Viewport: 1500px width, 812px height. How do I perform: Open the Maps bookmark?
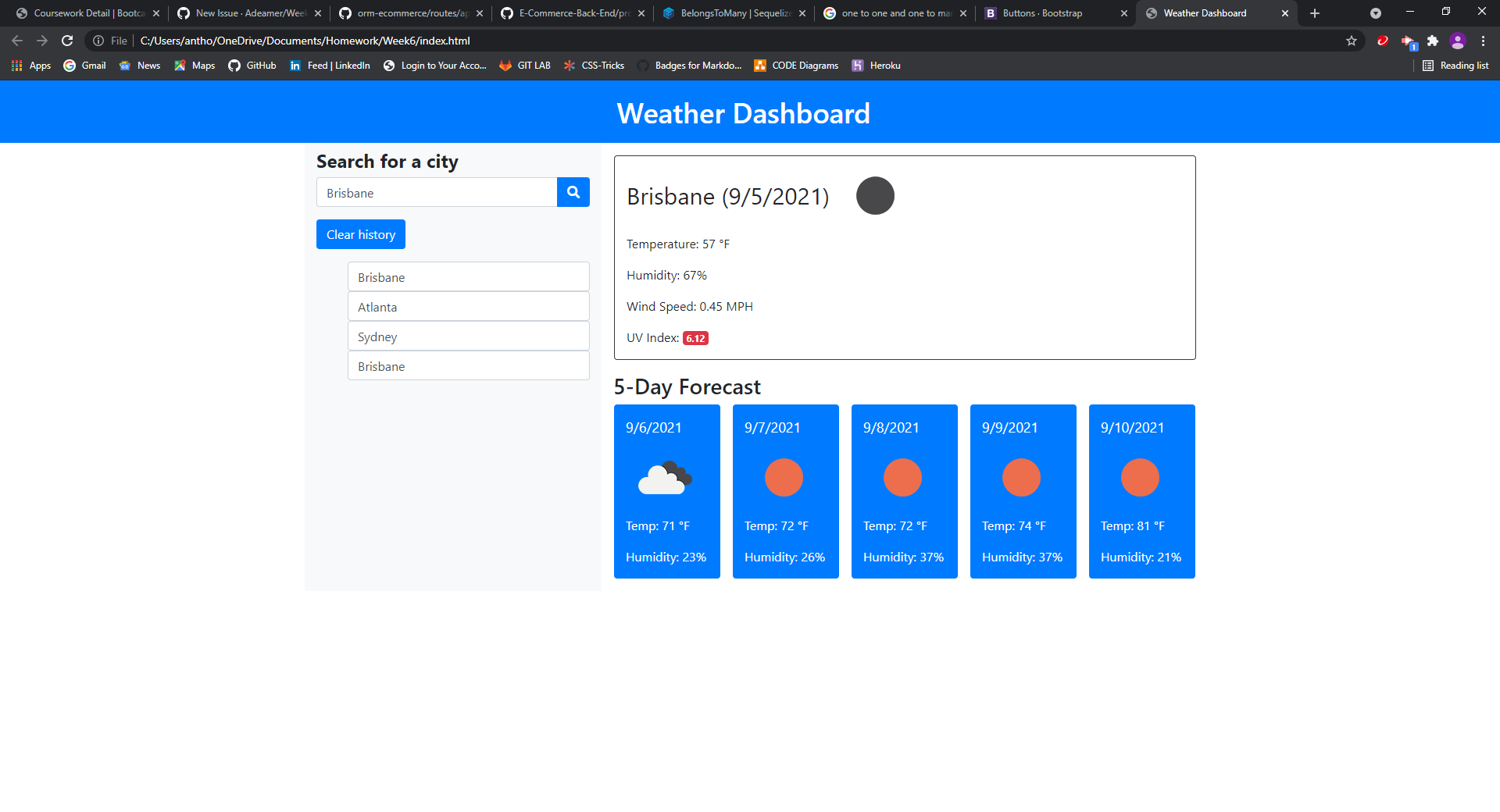click(195, 66)
